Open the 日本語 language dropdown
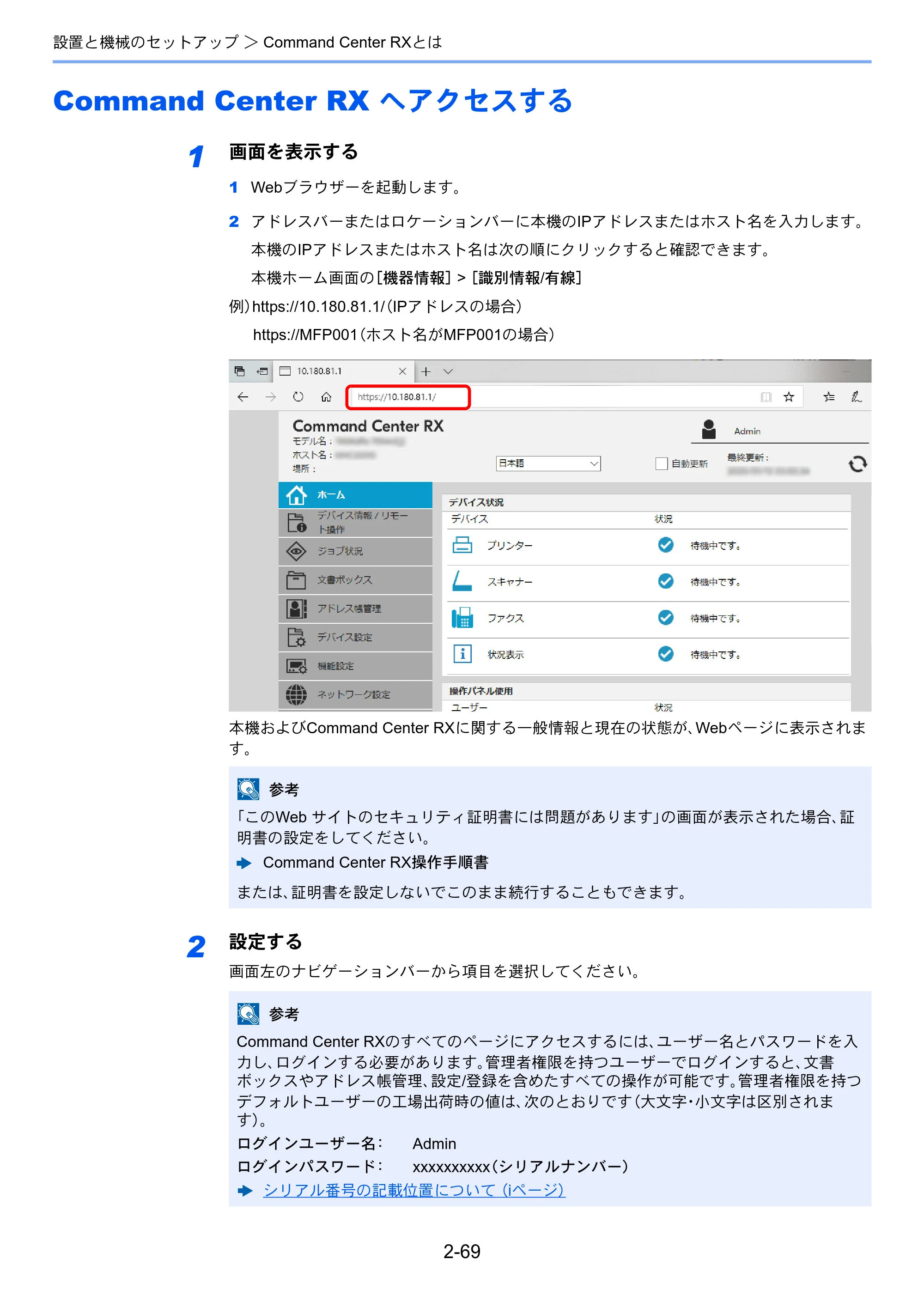Screen dimensions: 924x1308 (548, 463)
